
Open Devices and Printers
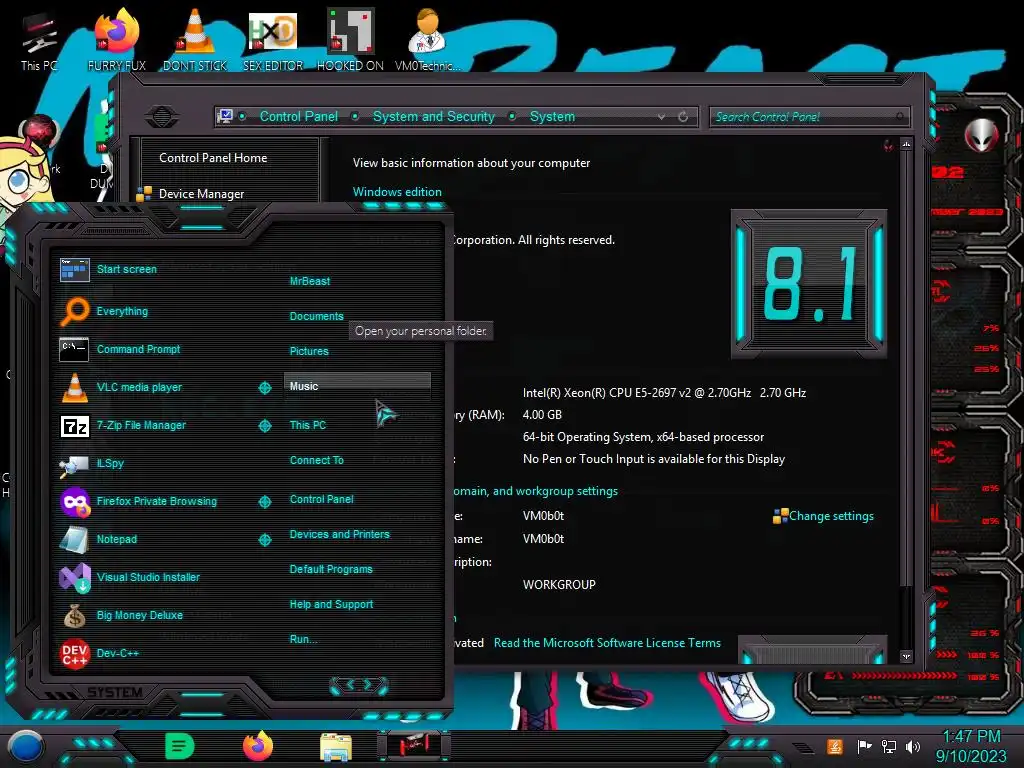tap(340, 534)
